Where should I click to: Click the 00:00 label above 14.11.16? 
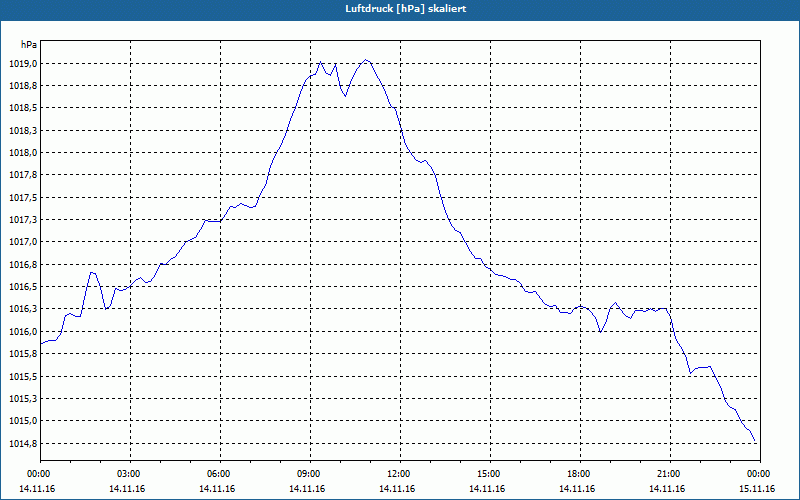40,474
